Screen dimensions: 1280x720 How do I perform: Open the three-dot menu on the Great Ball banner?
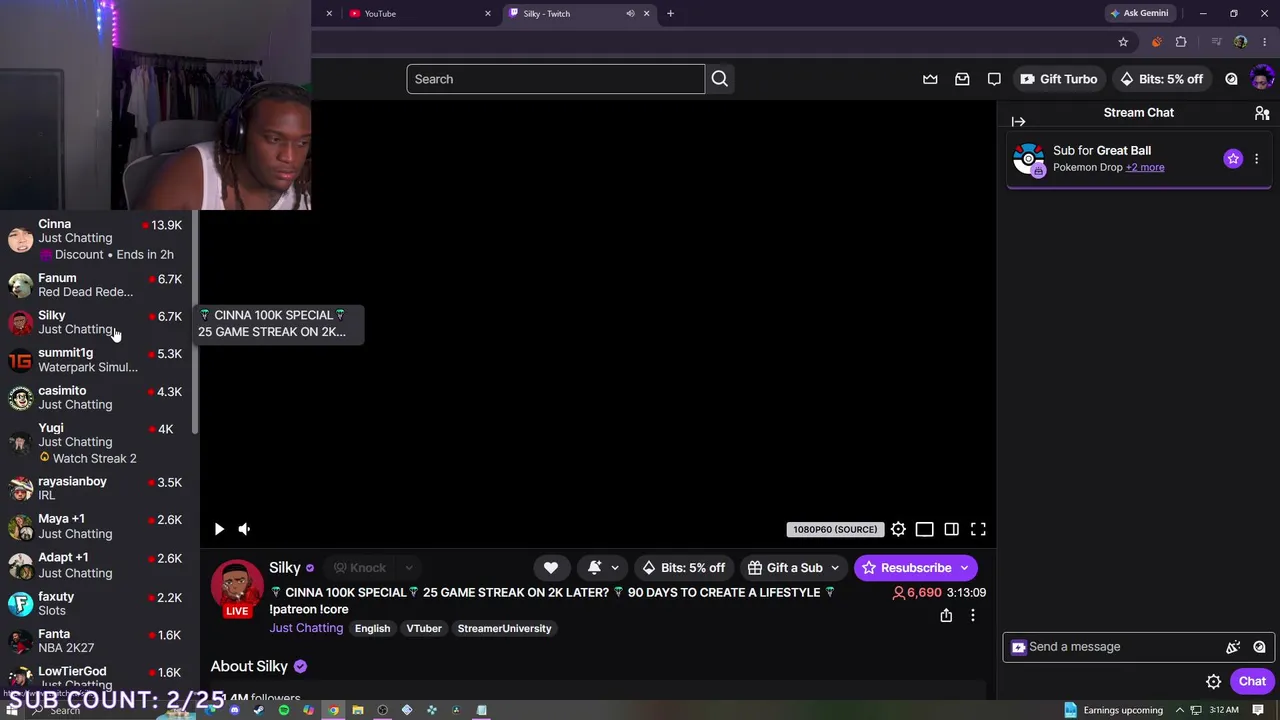pyautogui.click(x=1257, y=158)
